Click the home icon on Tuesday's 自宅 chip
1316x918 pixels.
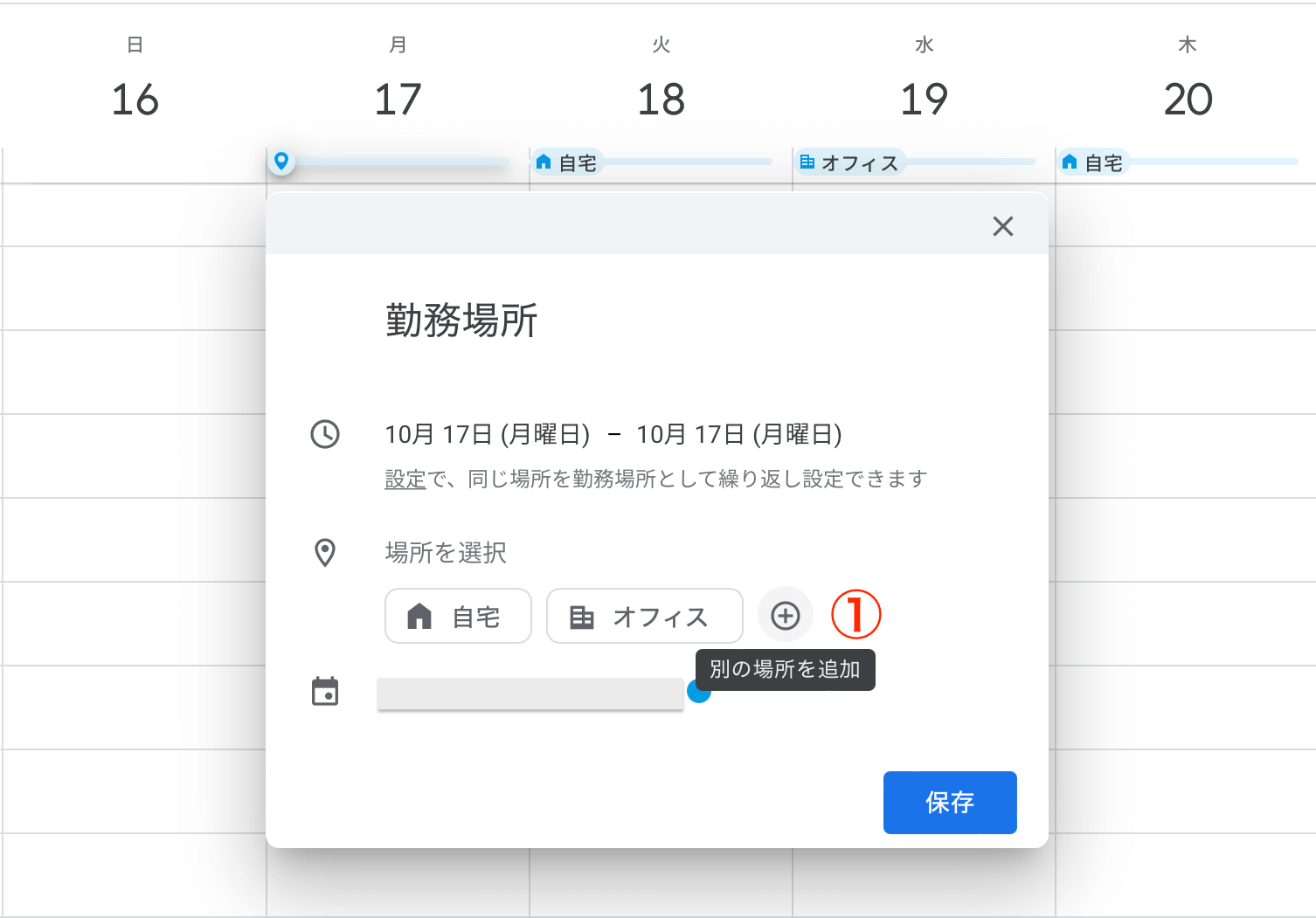544,161
